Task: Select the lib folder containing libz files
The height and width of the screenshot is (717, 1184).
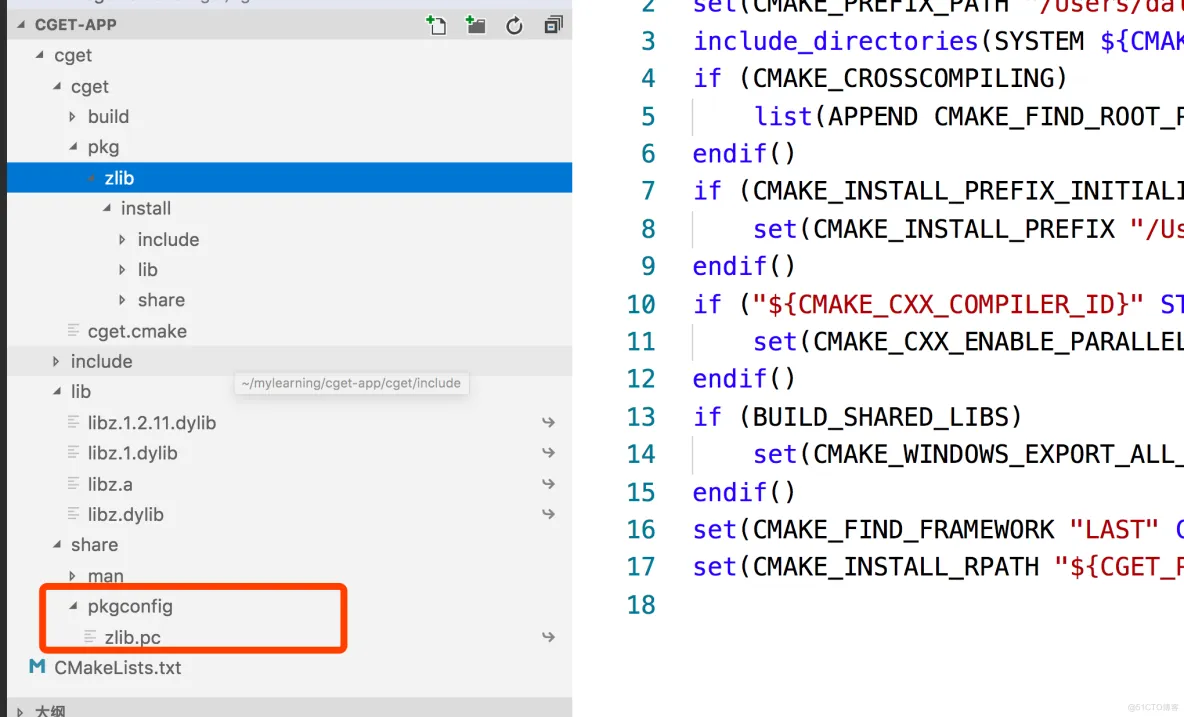Action: [x=81, y=391]
